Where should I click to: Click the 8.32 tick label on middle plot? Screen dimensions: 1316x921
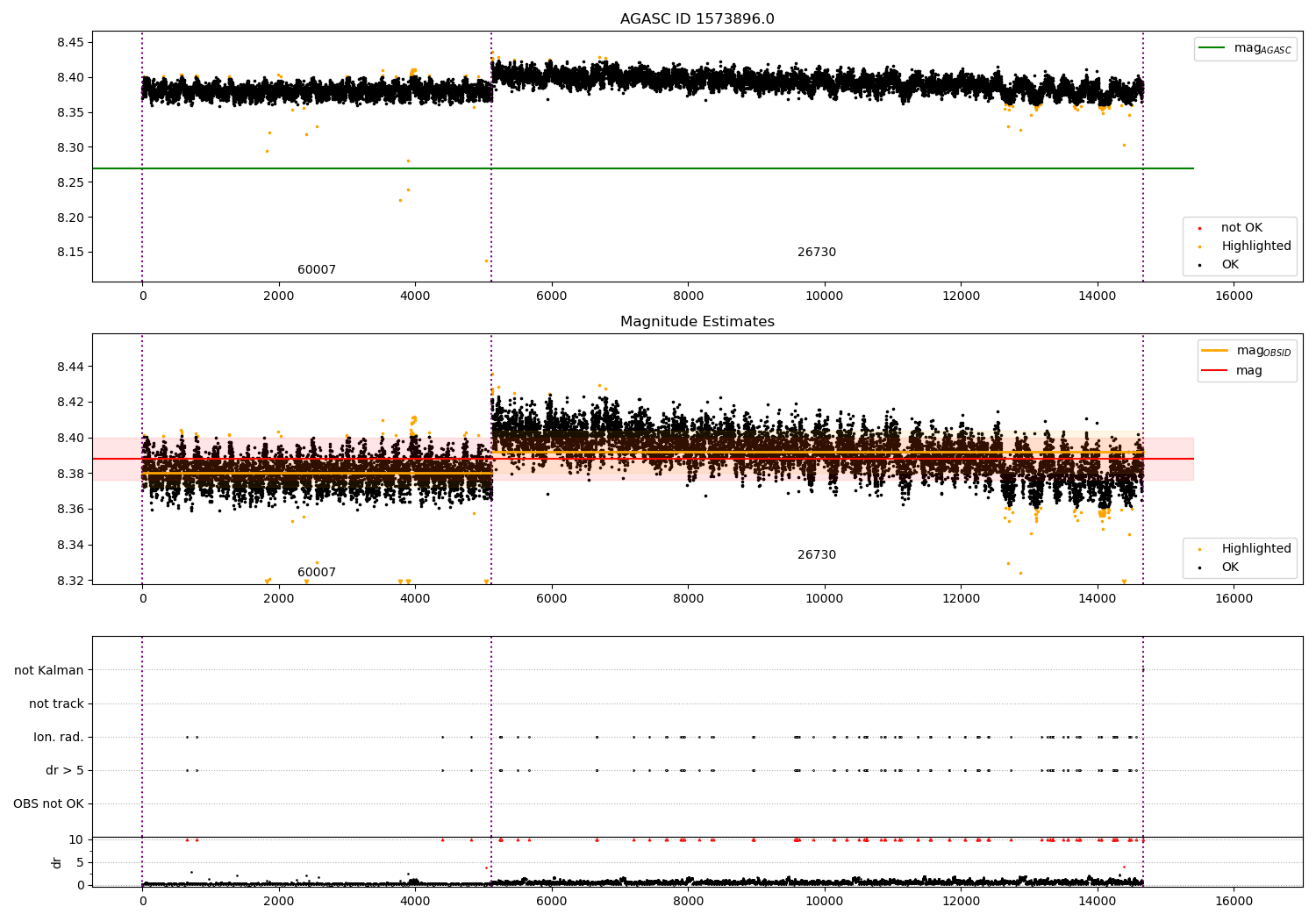click(71, 581)
